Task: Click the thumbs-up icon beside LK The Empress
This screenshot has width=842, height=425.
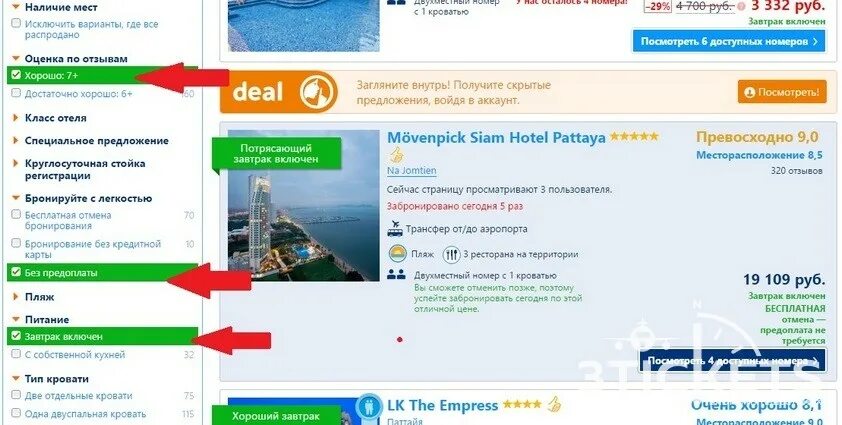Action: tap(554, 404)
